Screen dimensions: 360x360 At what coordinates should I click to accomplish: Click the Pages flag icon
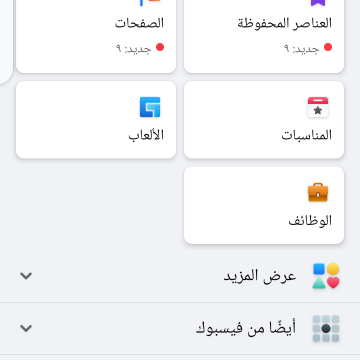150,3
